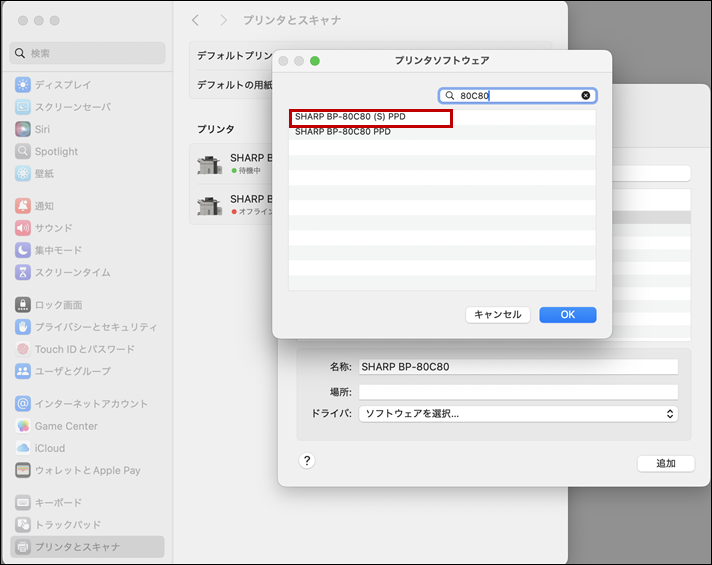
Task: Confirm with the OK button
Action: pos(568,315)
